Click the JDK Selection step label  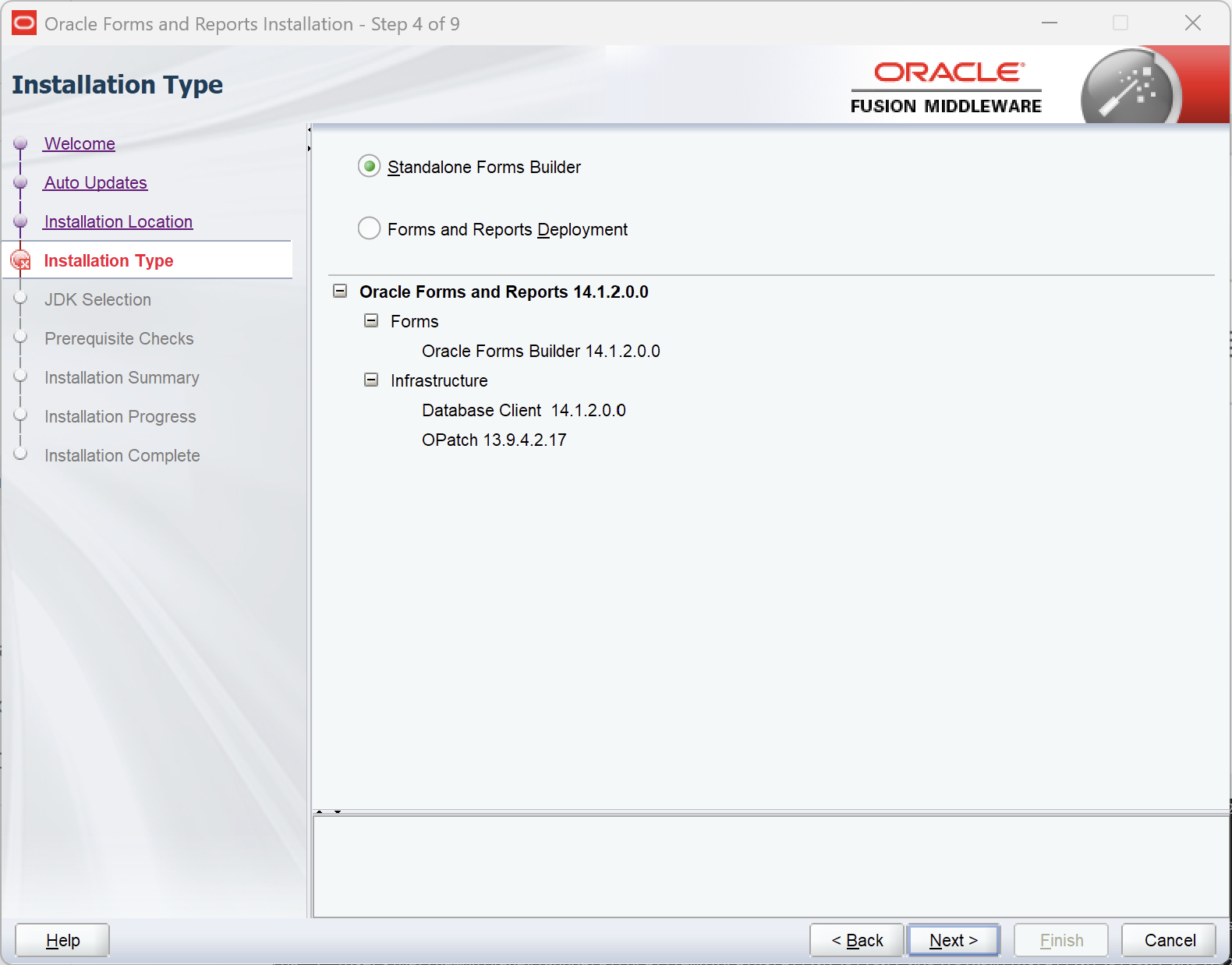point(97,299)
